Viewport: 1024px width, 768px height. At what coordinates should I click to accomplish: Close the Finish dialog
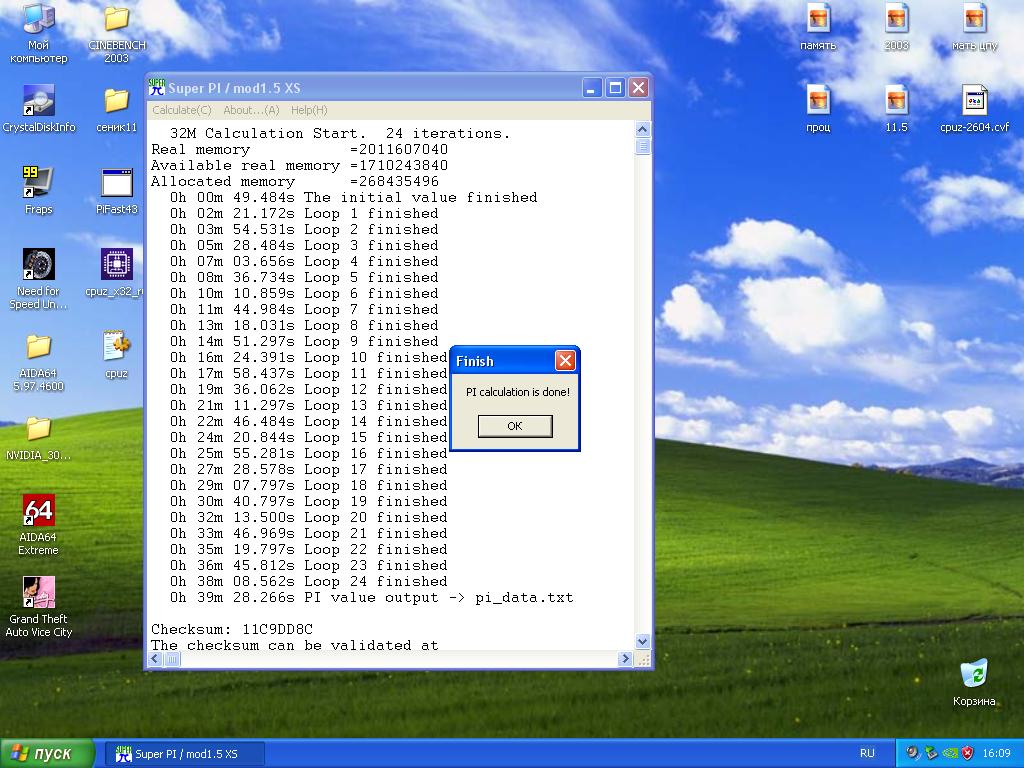[x=565, y=360]
